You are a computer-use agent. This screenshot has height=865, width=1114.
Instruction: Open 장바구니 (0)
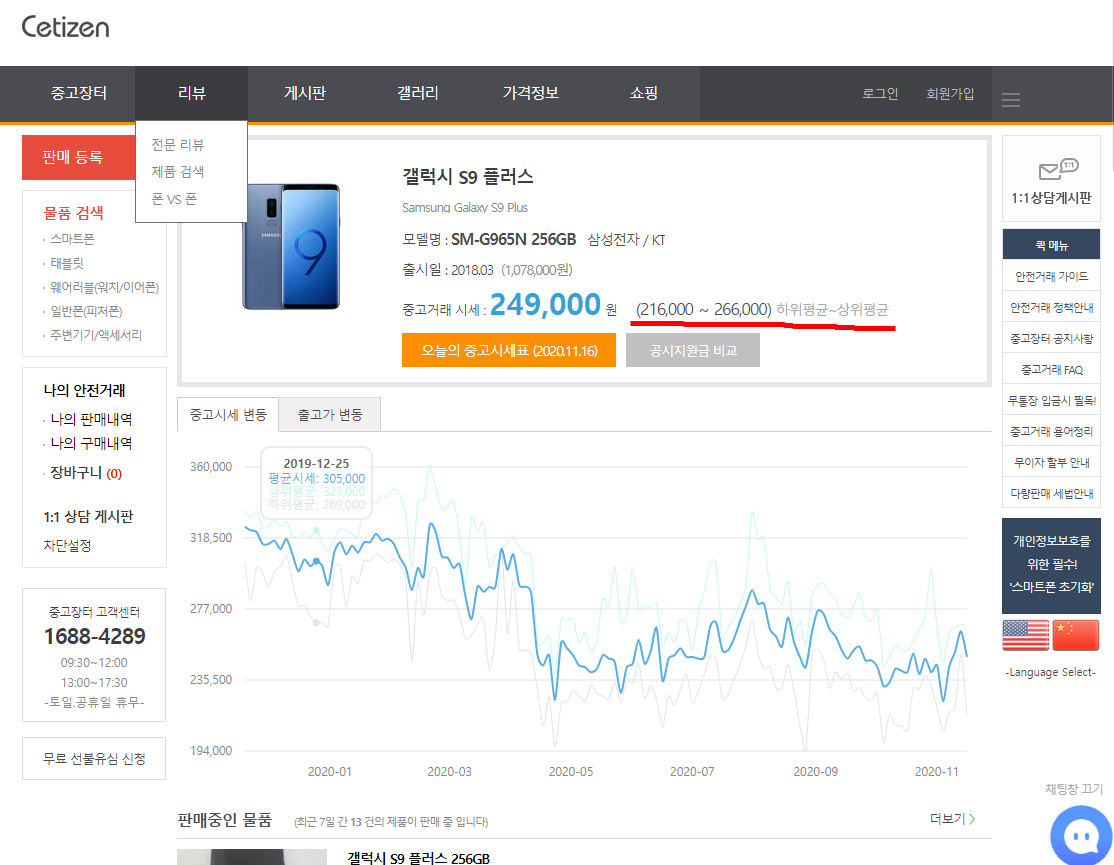[86, 473]
